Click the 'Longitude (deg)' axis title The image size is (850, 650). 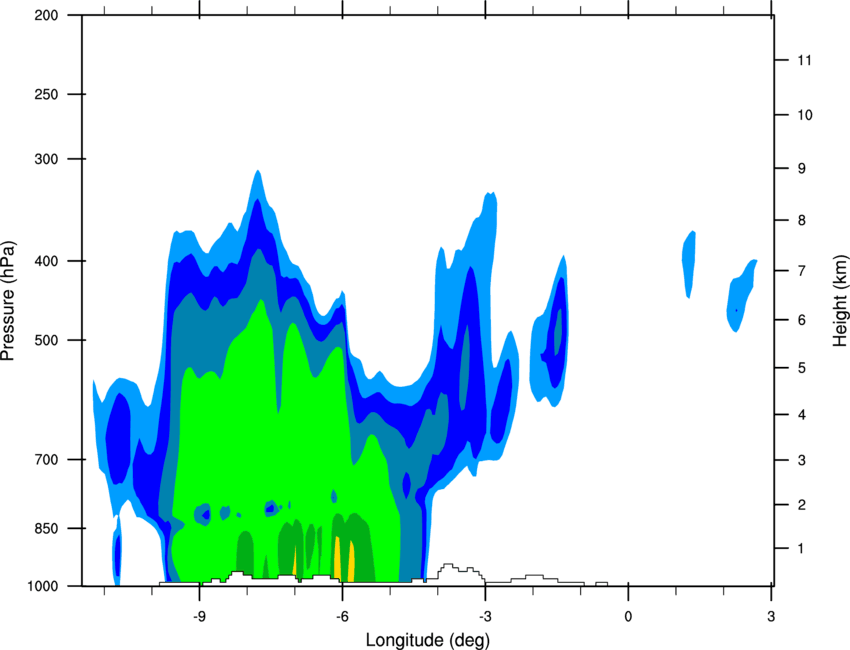tap(428, 640)
